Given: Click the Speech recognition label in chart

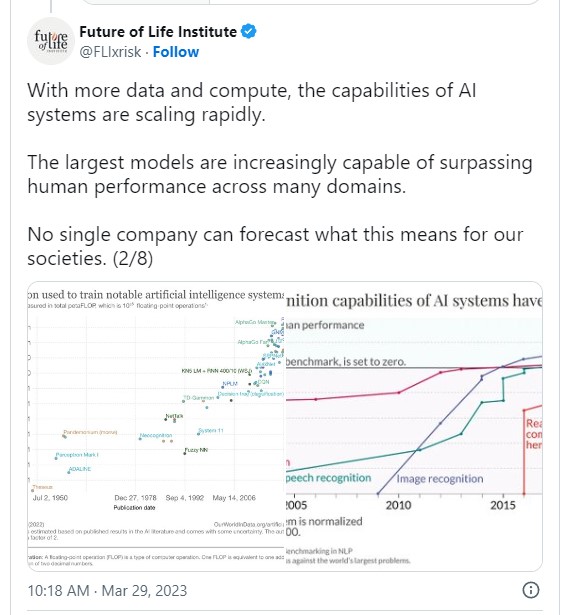Looking at the screenshot, I should point(328,478).
